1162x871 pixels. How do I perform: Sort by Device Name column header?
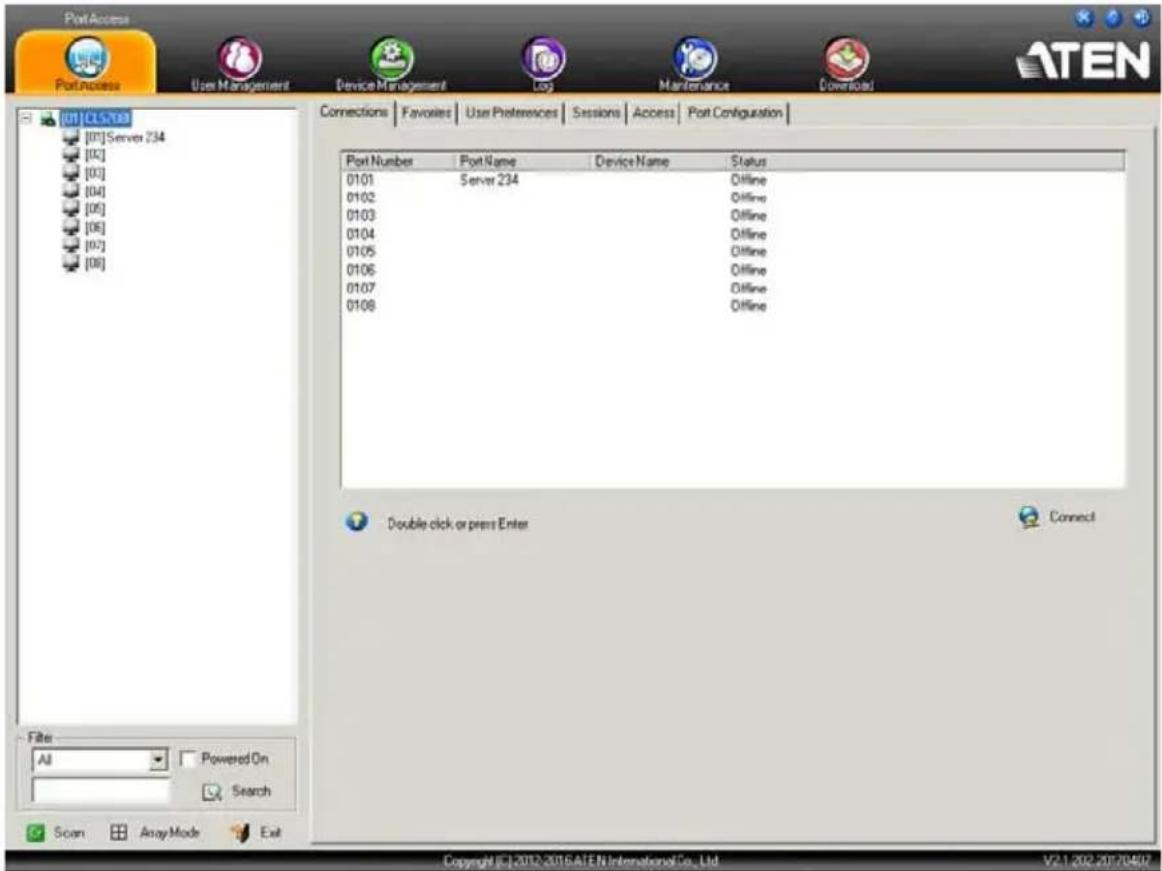coord(658,161)
